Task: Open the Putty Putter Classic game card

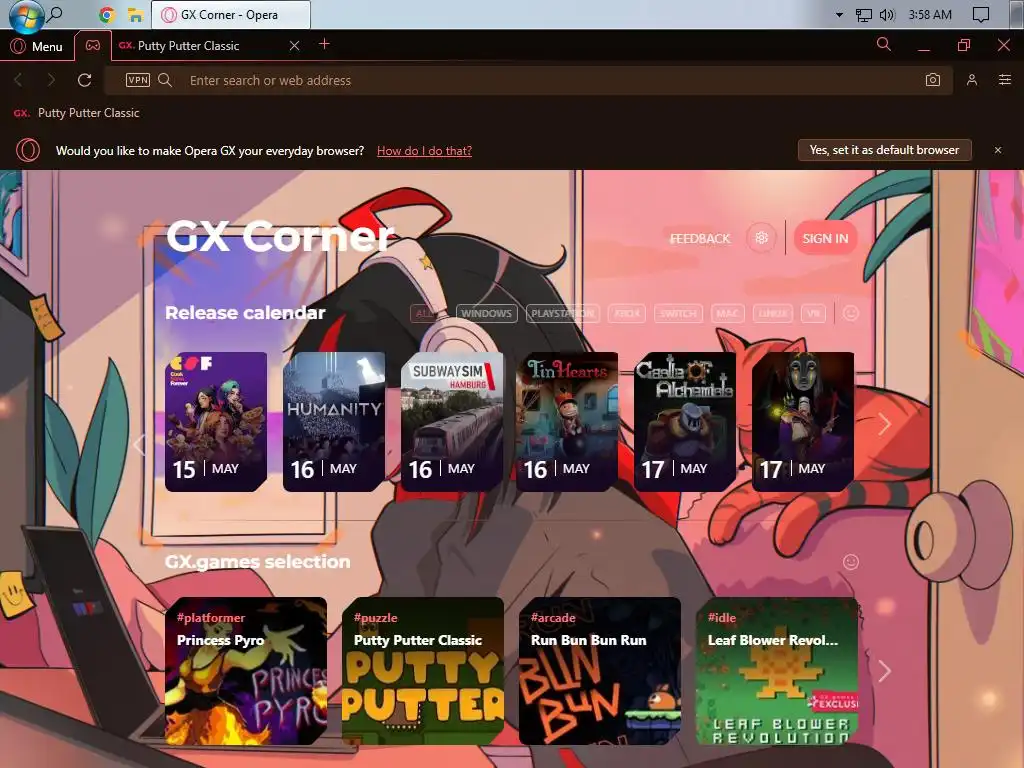Action: click(x=423, y=671)
